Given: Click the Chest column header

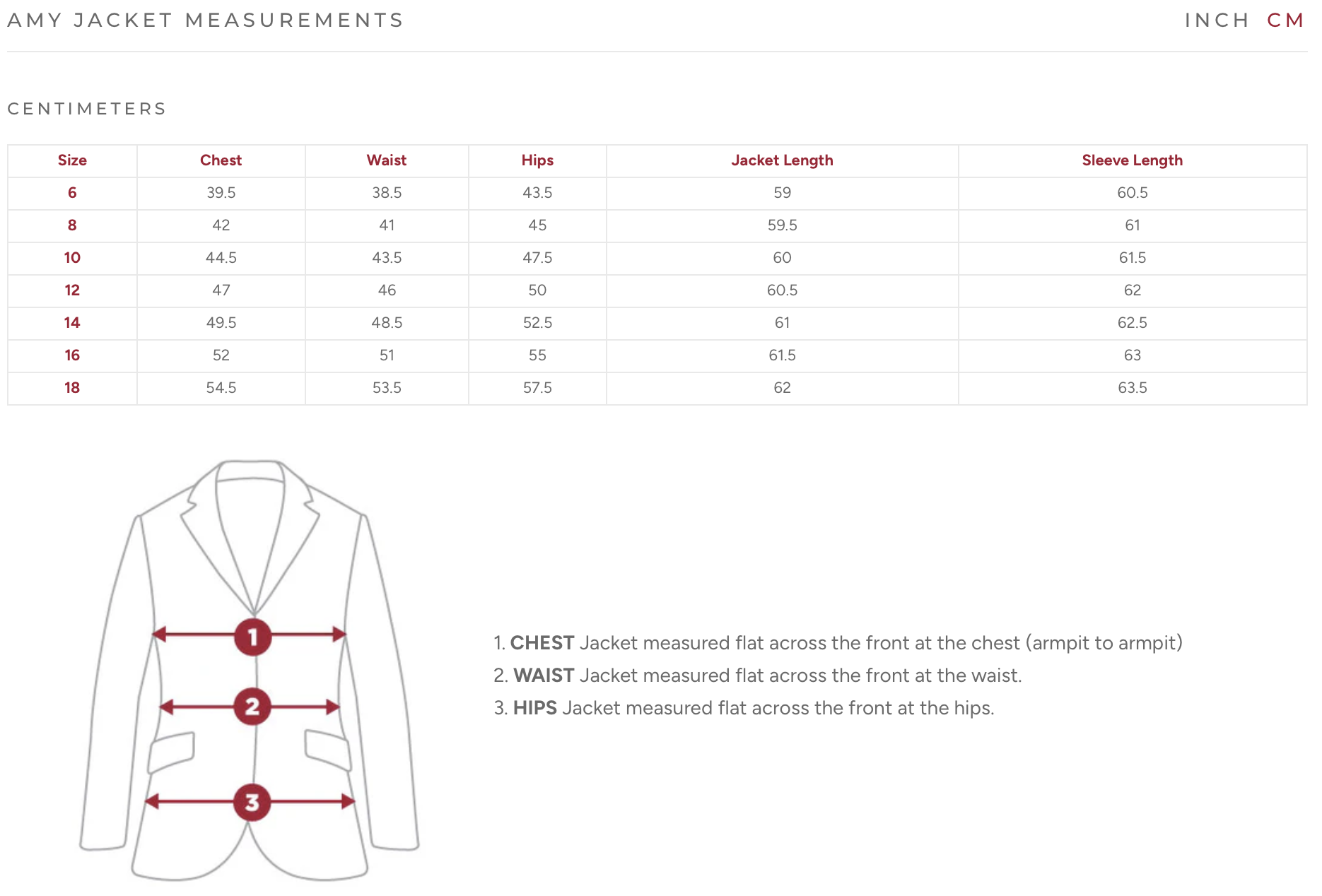Looking at the screenshot, I should (221, 160).
